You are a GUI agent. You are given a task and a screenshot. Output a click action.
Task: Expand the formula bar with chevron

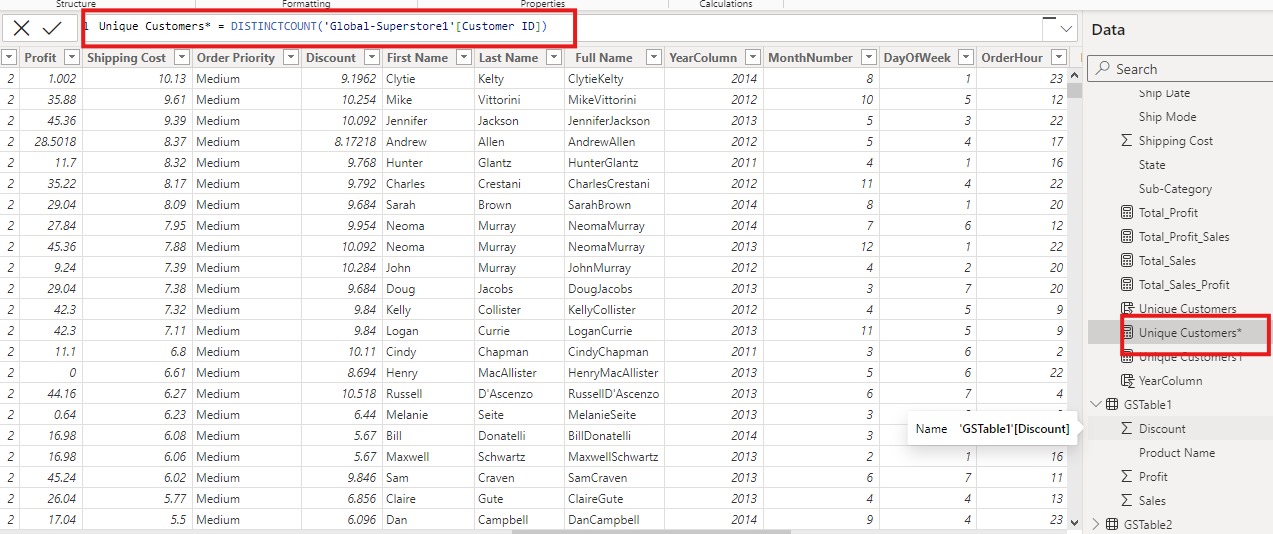point(1067,29)
